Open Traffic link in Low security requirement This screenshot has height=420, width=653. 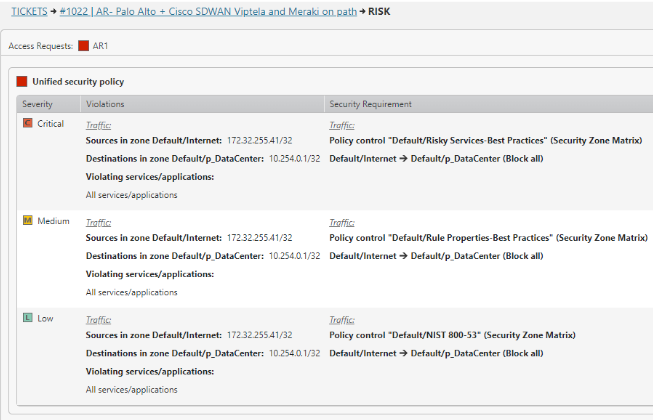(x=341, y=319)
